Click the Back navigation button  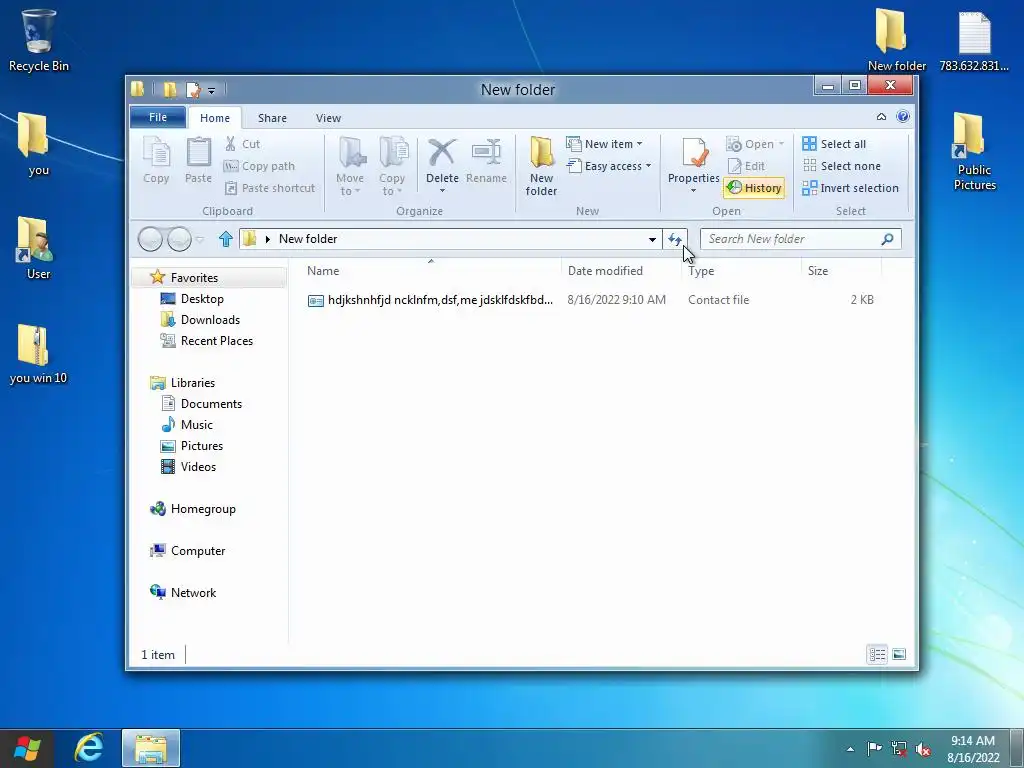150,239
